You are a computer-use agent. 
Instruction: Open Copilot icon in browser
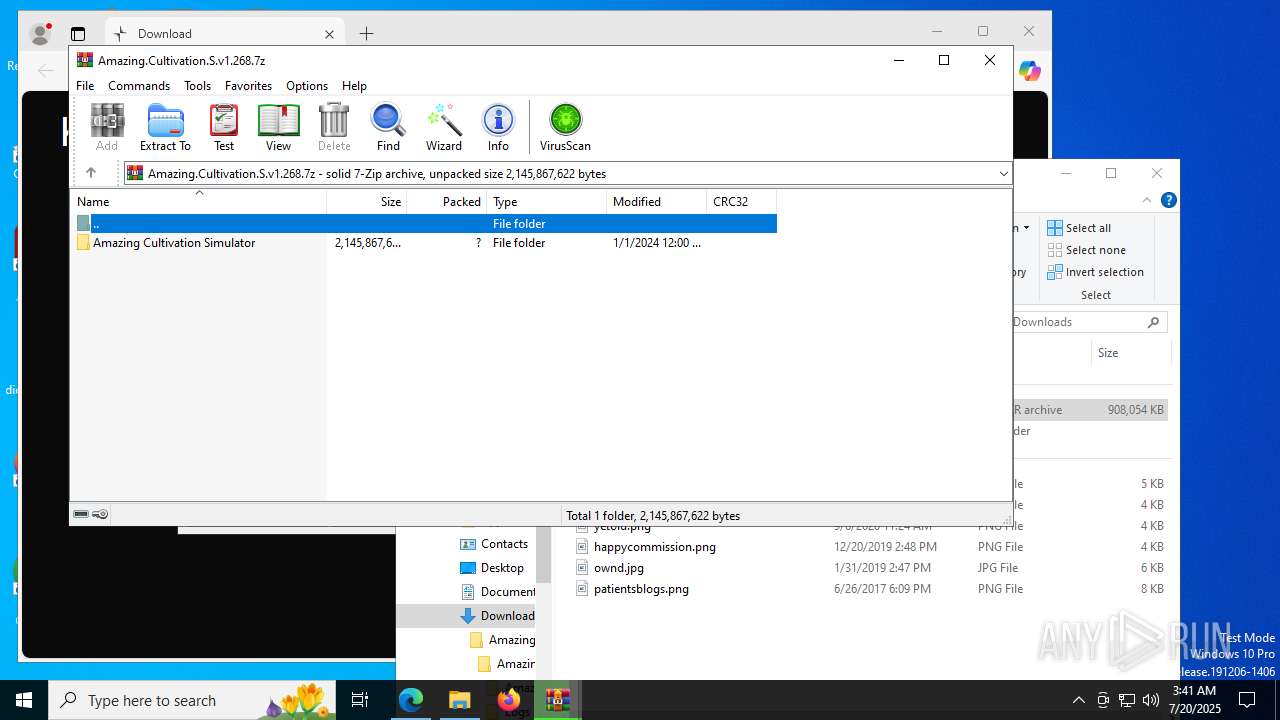tap(1030, 71)
